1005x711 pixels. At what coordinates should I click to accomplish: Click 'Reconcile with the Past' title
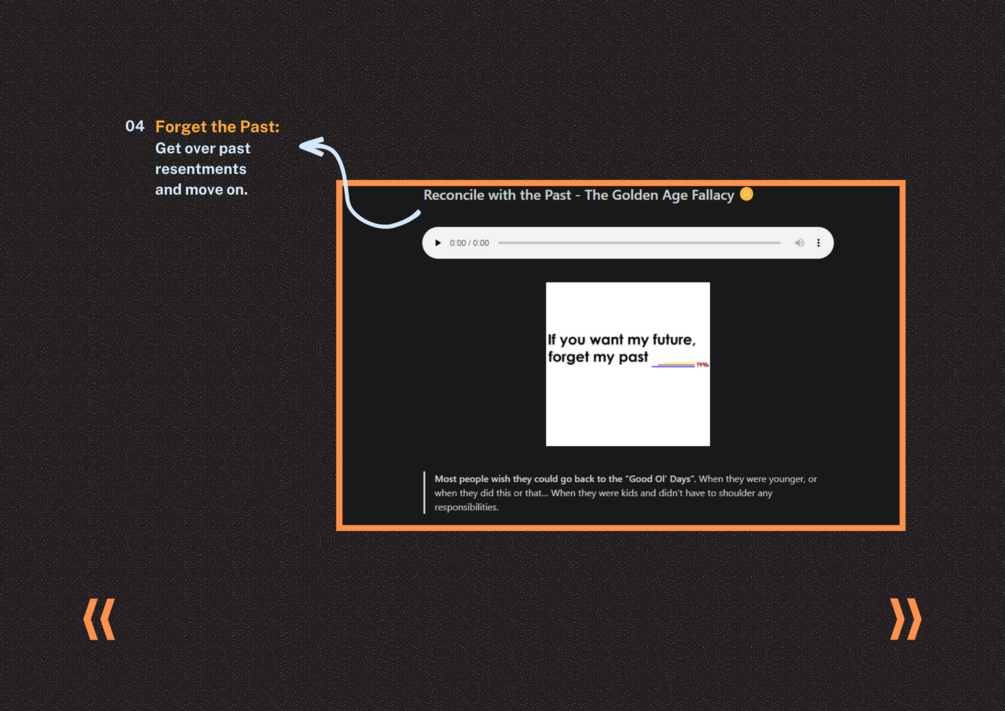(579, 195)
